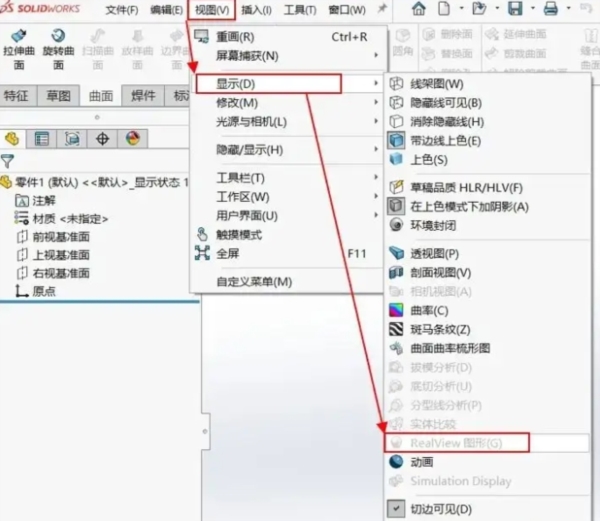Expand the 隐藏/显示(H) submenu
This screenshot has width=600, height=521.
pos(287,150)
